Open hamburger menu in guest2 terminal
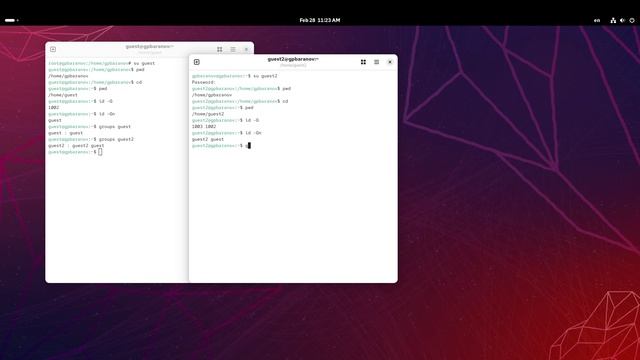The width and height of the screenshot is (640, 360). 376,62
